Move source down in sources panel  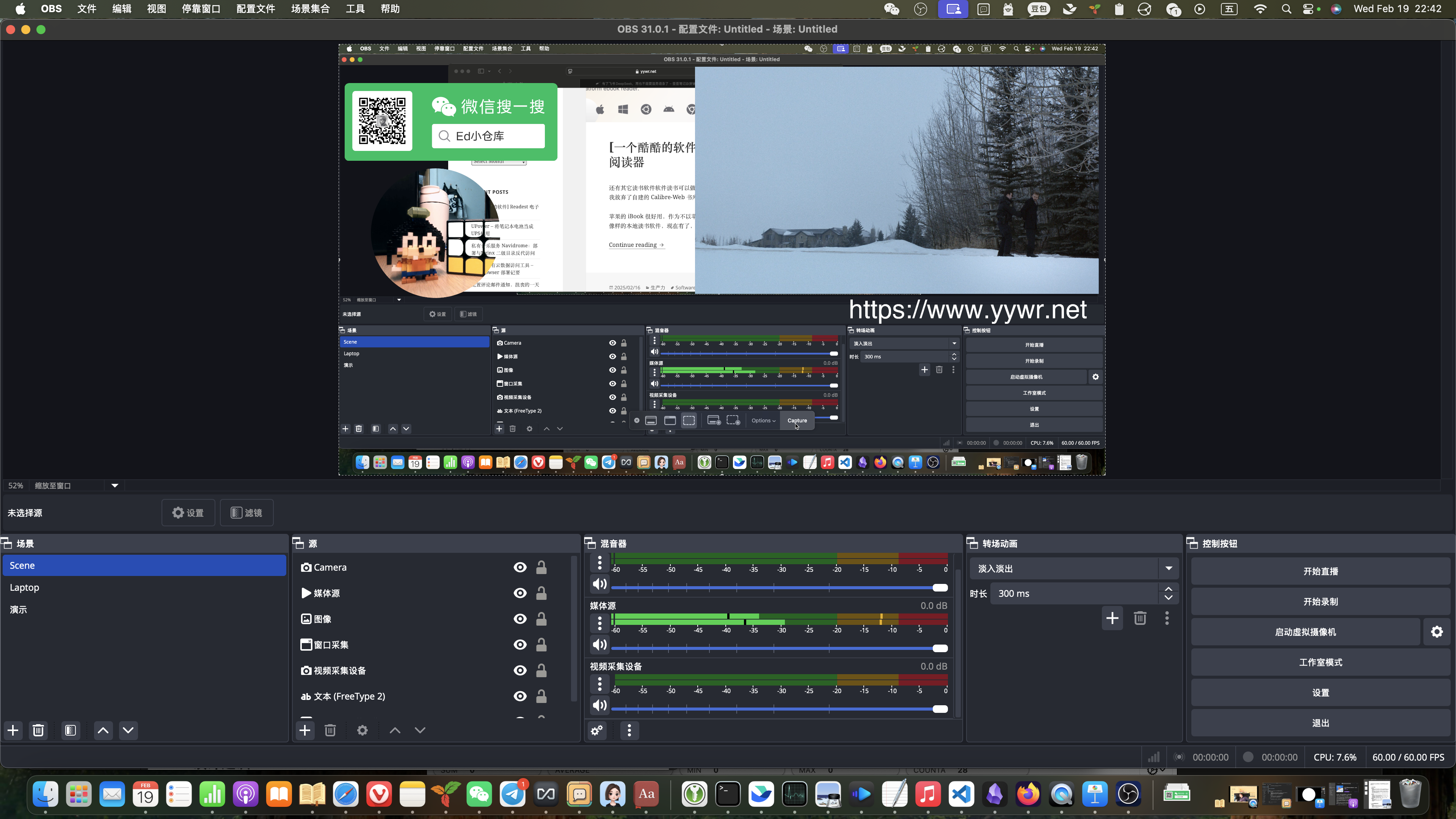[x=420, y=730]
